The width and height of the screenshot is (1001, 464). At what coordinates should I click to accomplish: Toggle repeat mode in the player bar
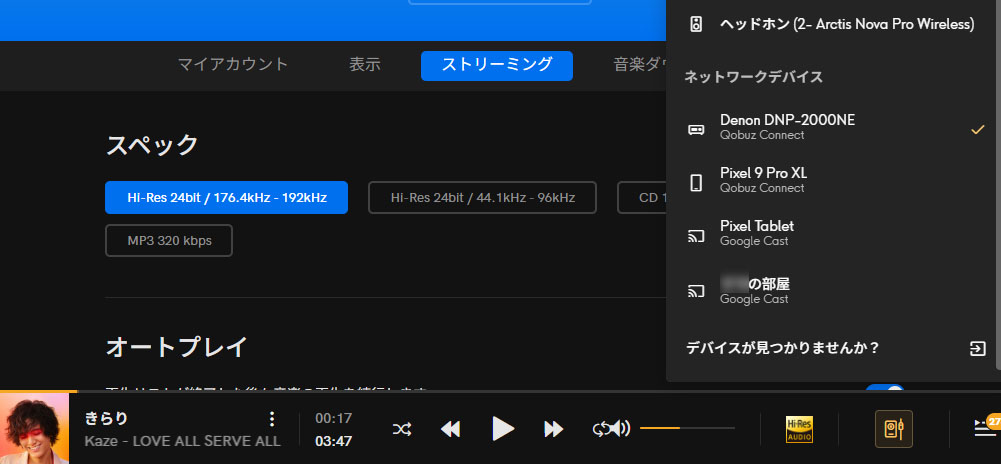coord(599,429)
